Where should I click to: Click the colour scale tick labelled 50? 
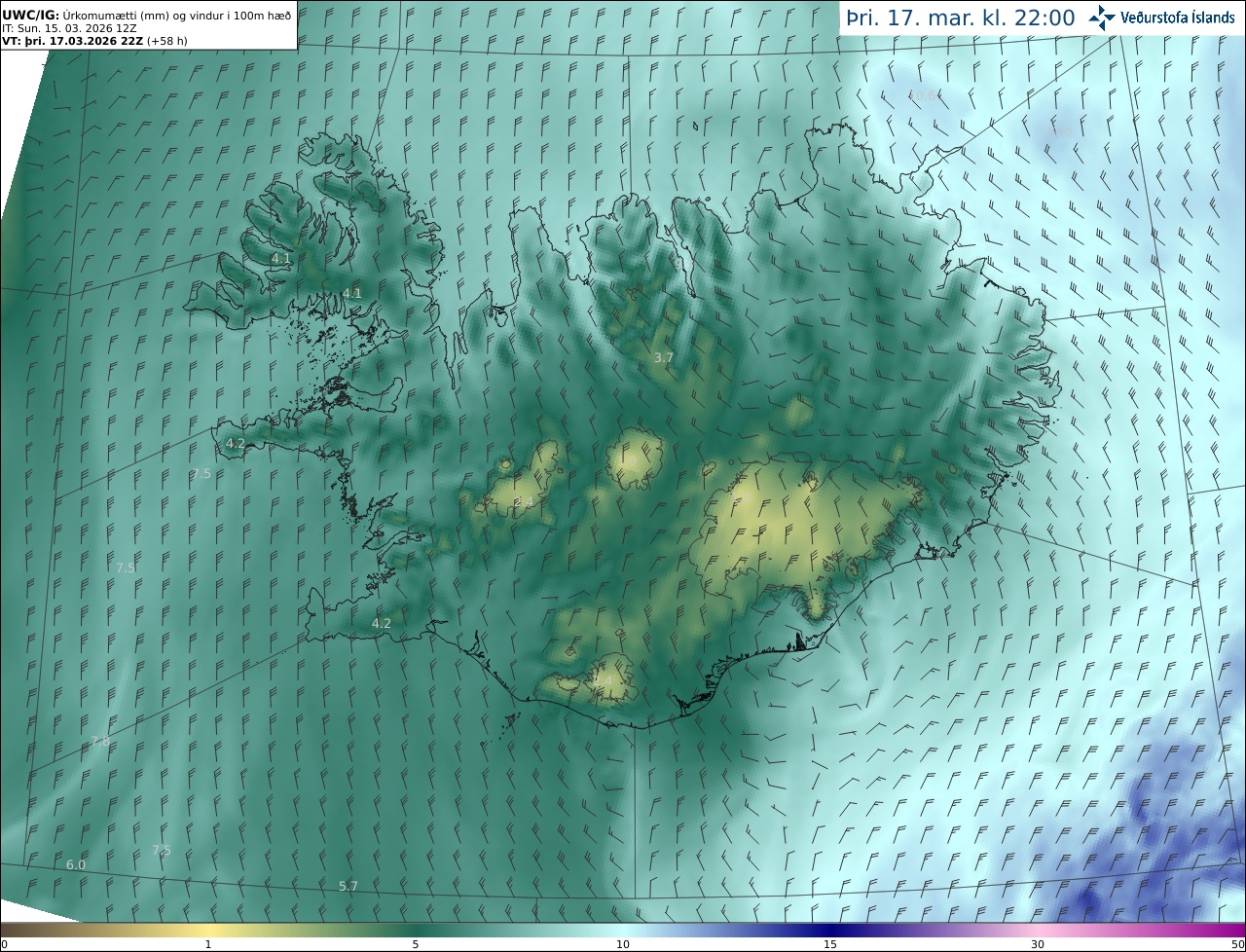(x=1238, y=944)
